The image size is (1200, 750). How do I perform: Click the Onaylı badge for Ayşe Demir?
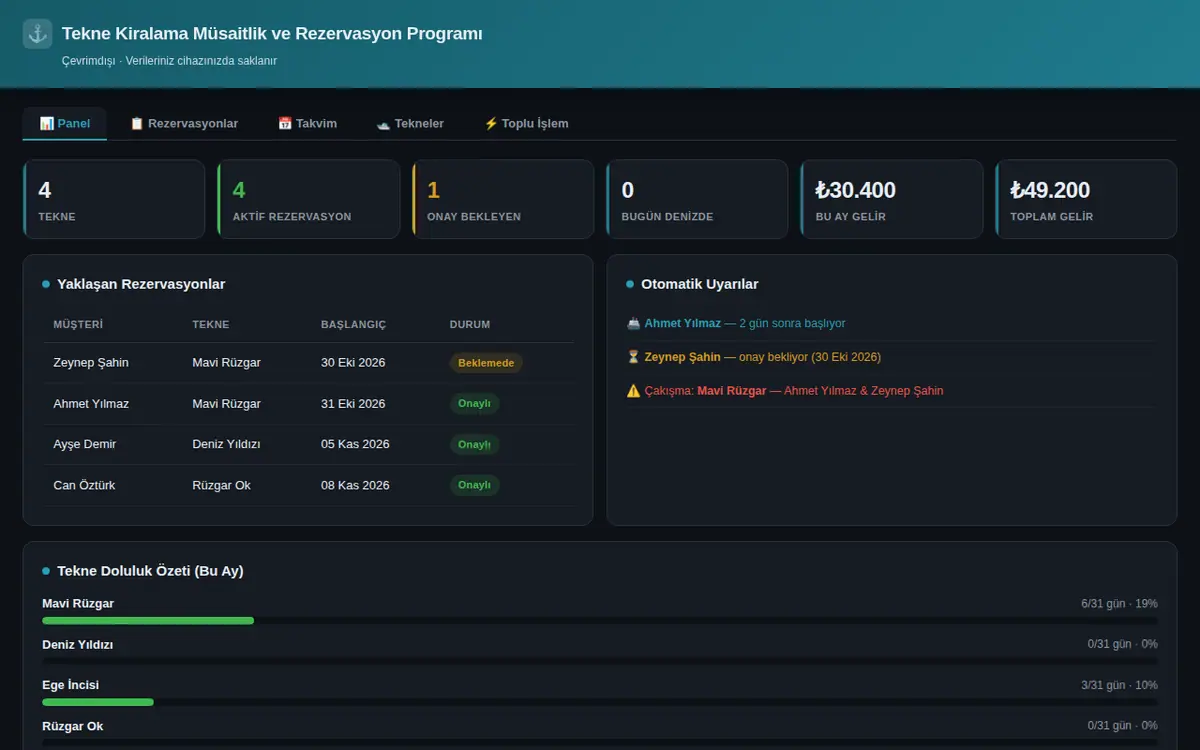point(474,444)
